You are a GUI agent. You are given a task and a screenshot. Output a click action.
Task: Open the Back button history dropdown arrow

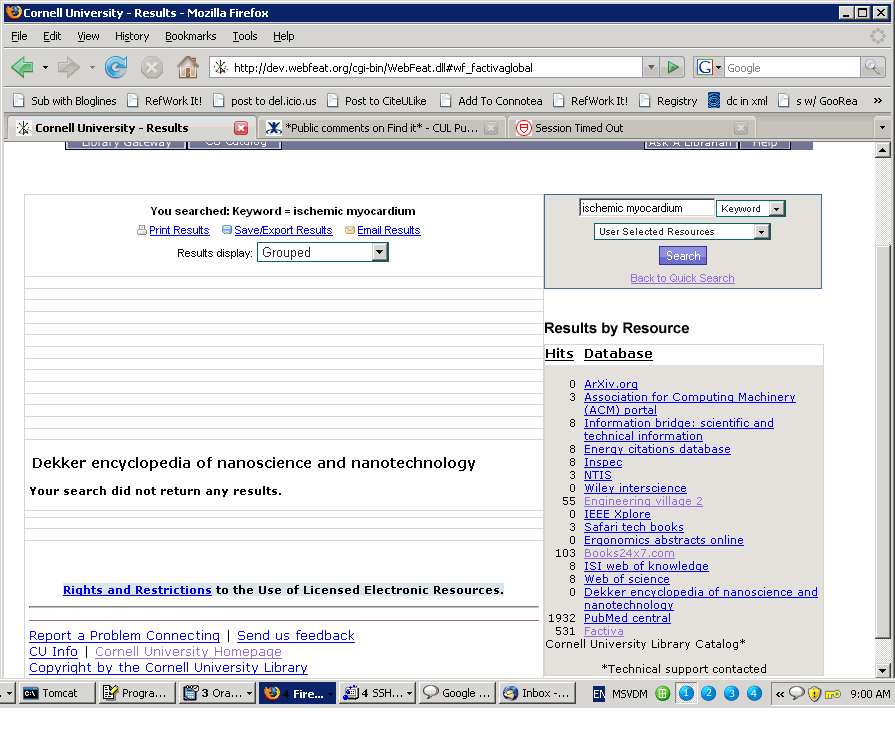tap(45, 67)
